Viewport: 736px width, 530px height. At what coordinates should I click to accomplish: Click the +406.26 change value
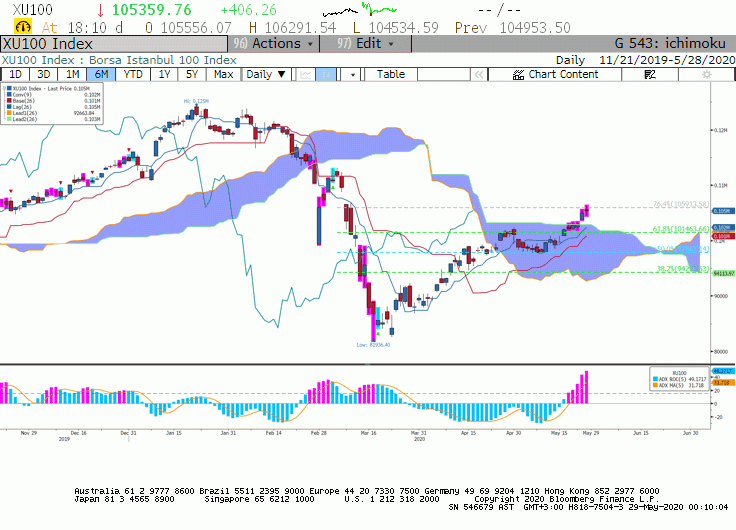click(x=248, y=10)
